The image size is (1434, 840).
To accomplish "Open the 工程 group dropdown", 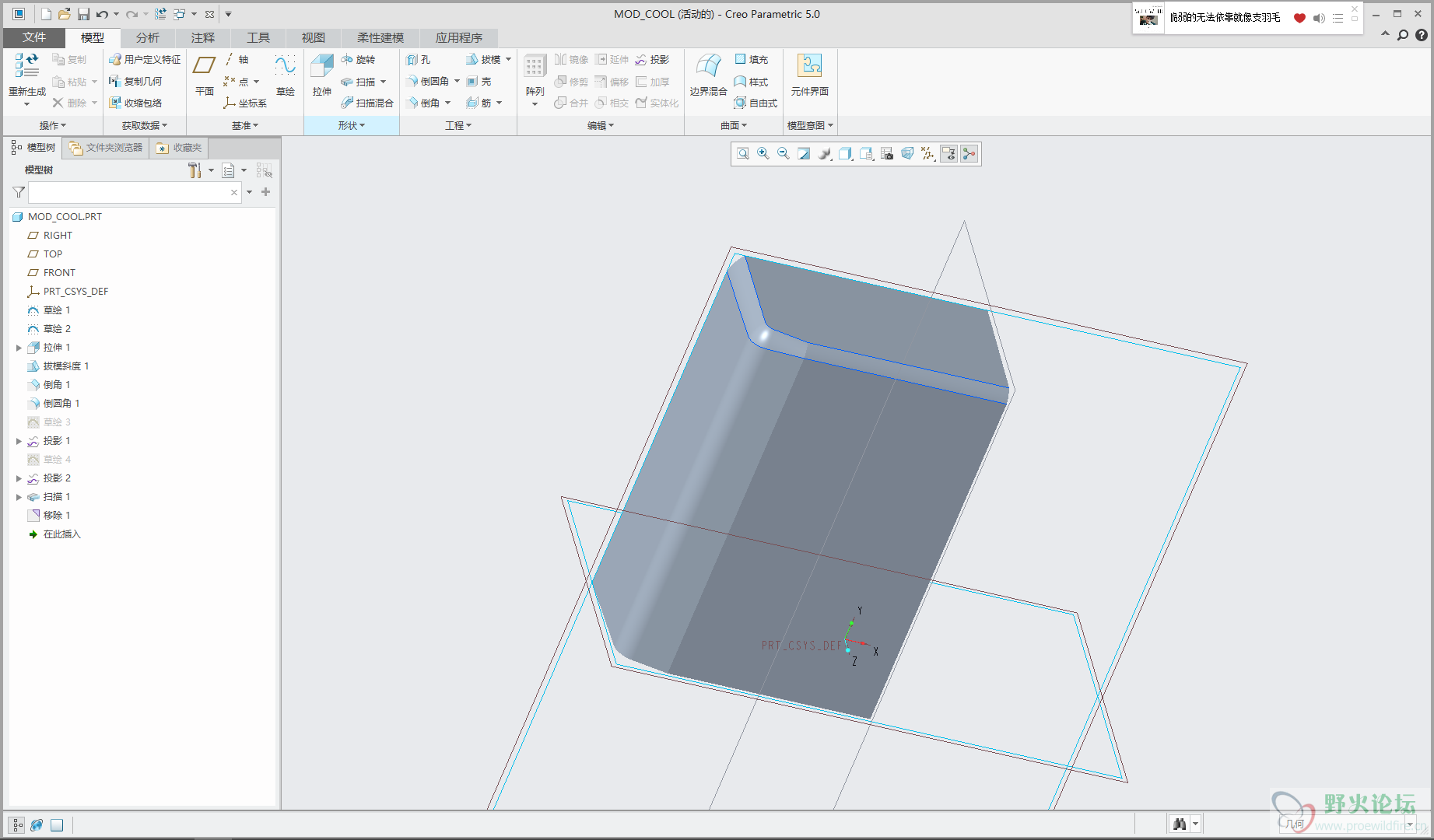I will pos(458,125).
